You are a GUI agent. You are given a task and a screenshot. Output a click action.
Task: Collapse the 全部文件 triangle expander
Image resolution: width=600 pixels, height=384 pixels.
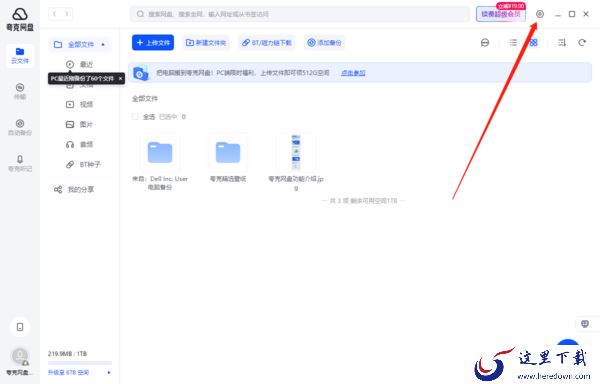[103, 45]
